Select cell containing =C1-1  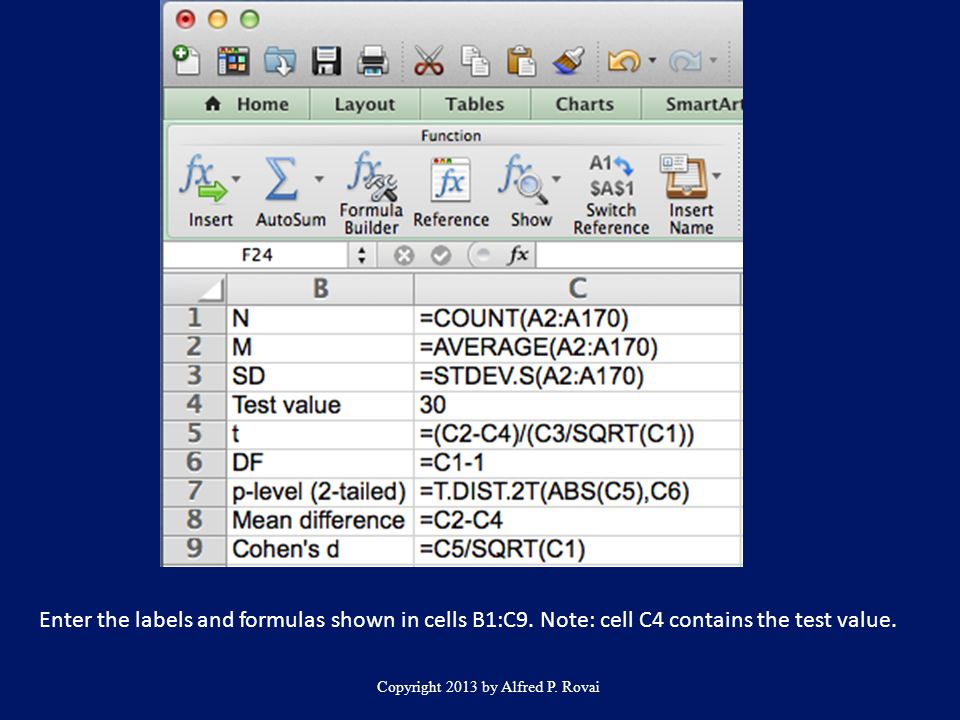coord(577,463)
